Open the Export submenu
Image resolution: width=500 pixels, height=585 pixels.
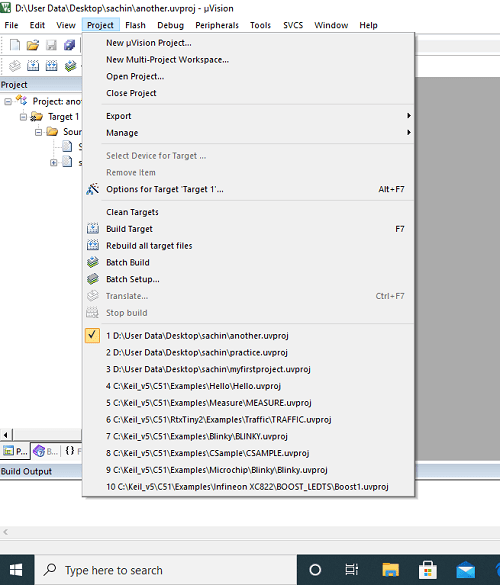[248, 116]
